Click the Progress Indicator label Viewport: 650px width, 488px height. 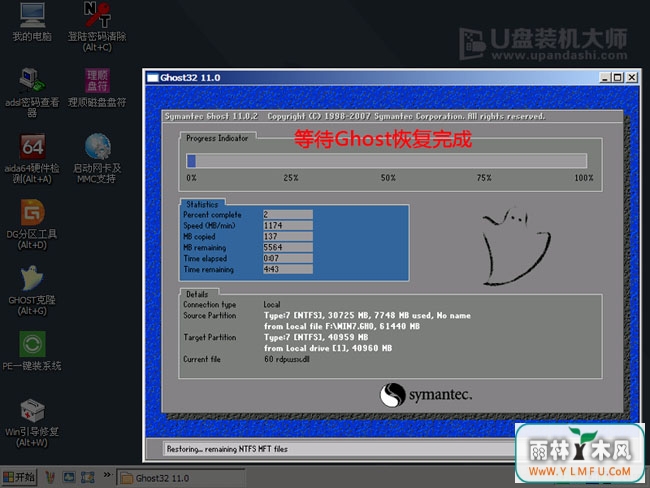click(217, 138)
